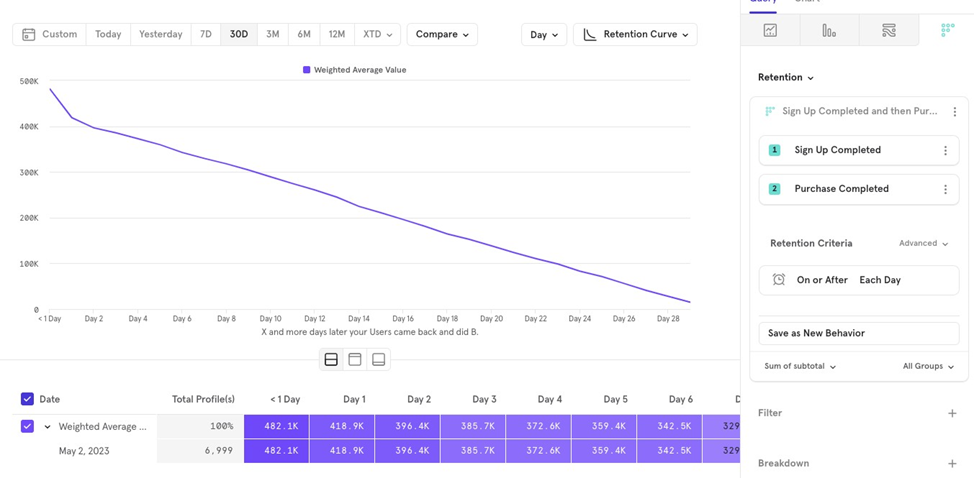Click the plus icon to add Filter
Viewport: 974px width, 478px height.
[x=952, y=413]
